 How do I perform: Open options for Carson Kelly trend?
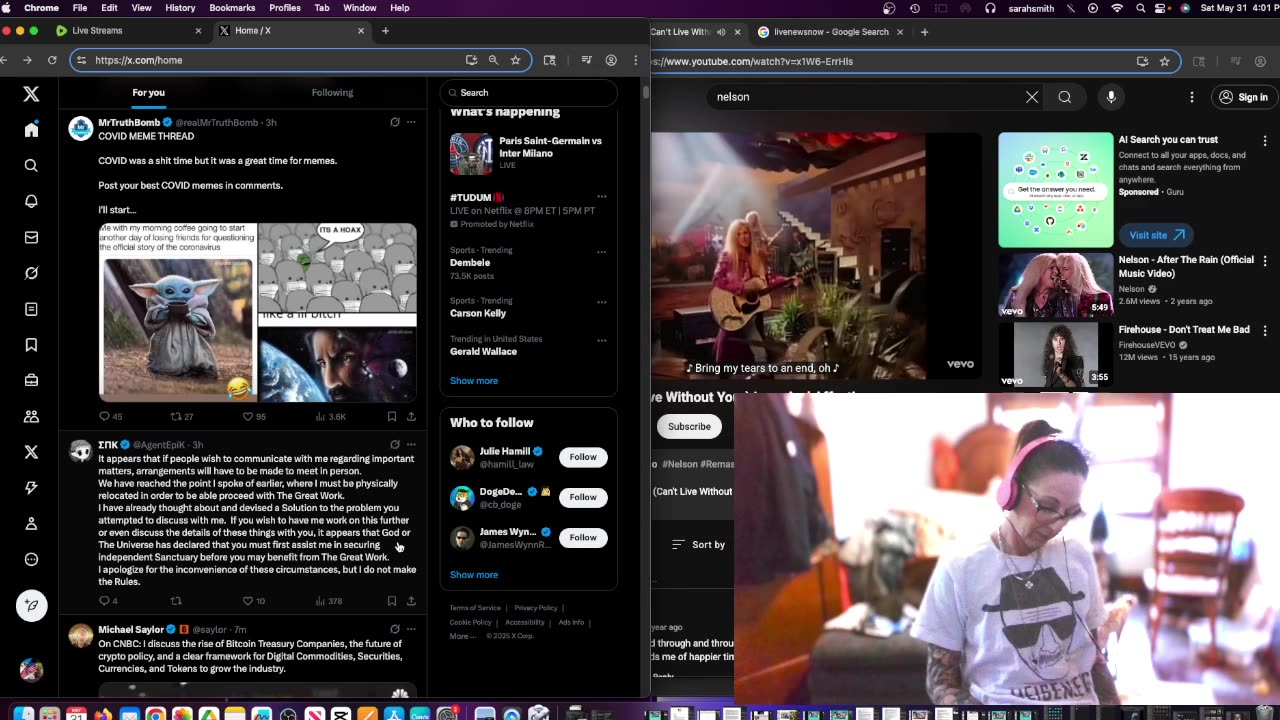click(x=601, y=301)
